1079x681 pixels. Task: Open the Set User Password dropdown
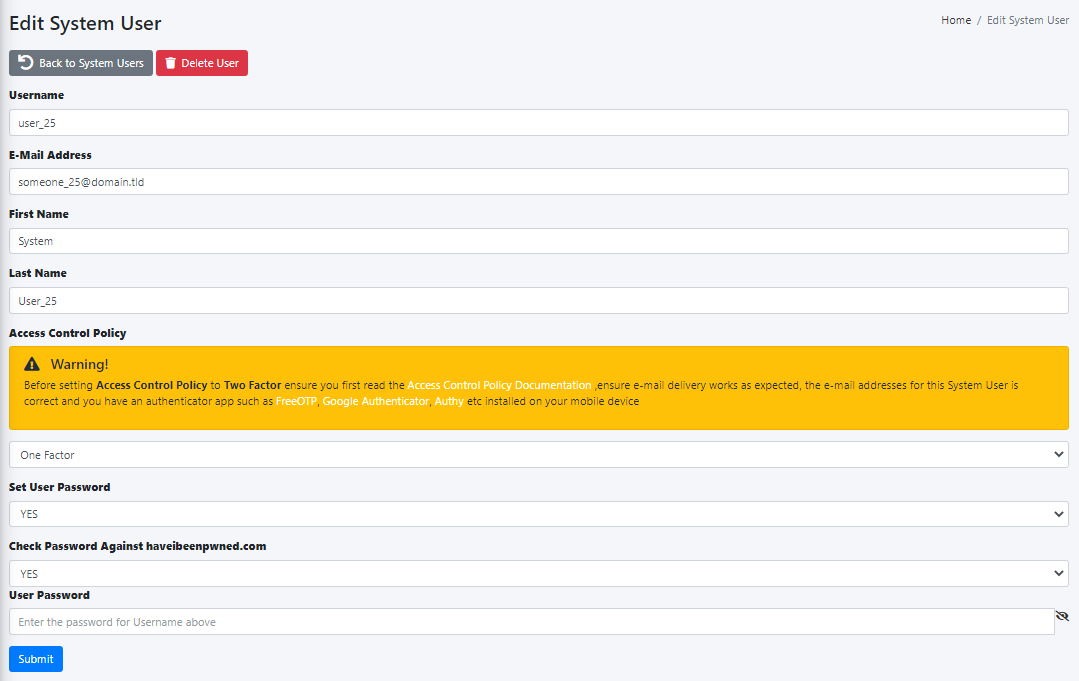click(x=539, y=514)
